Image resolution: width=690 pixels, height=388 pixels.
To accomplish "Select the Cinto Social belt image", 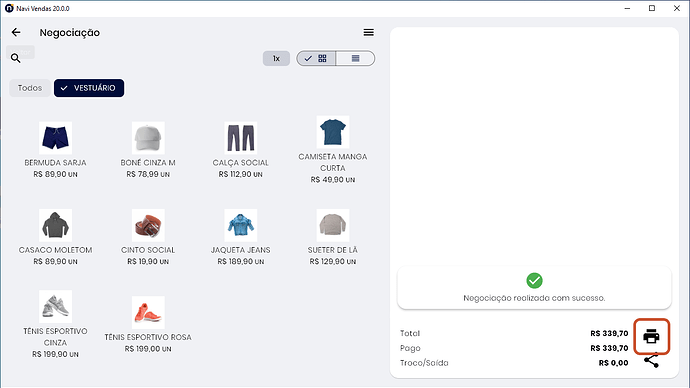I will click(x=148, y=225).
